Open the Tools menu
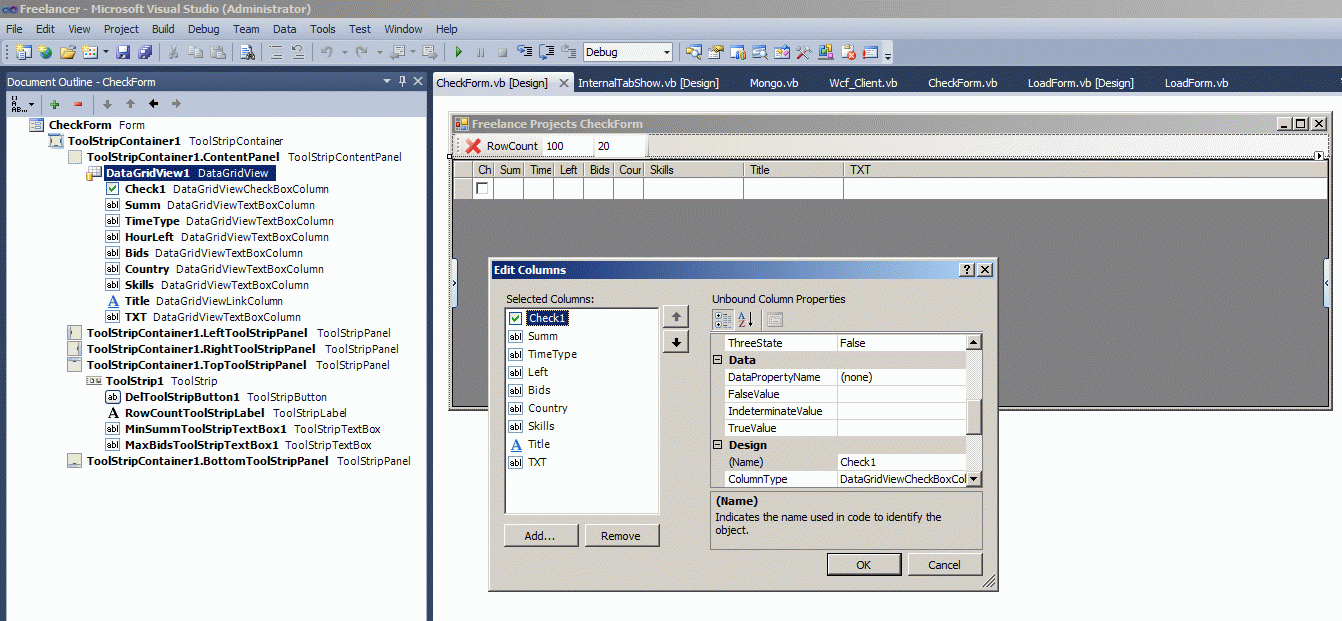1342x621 pixels. pos(323,29)
